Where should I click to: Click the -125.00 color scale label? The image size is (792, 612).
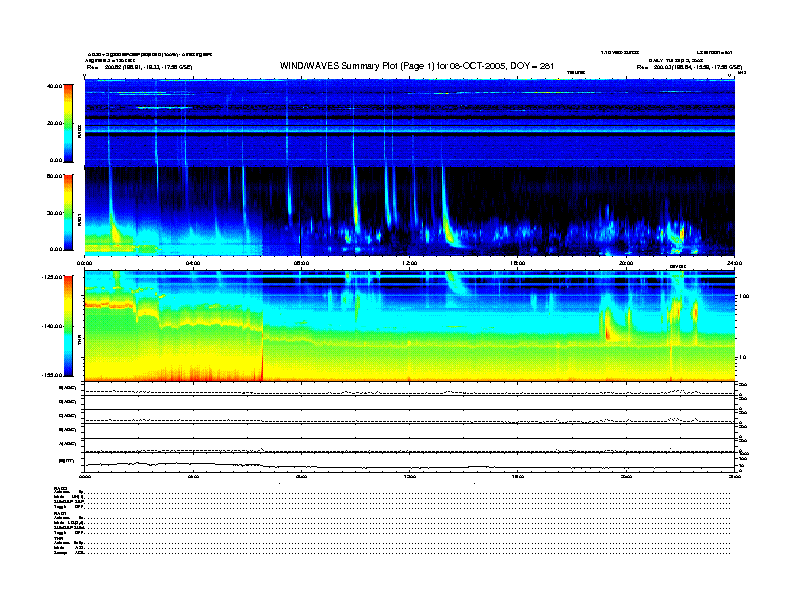pyautogui.click(x=52, y=277)
